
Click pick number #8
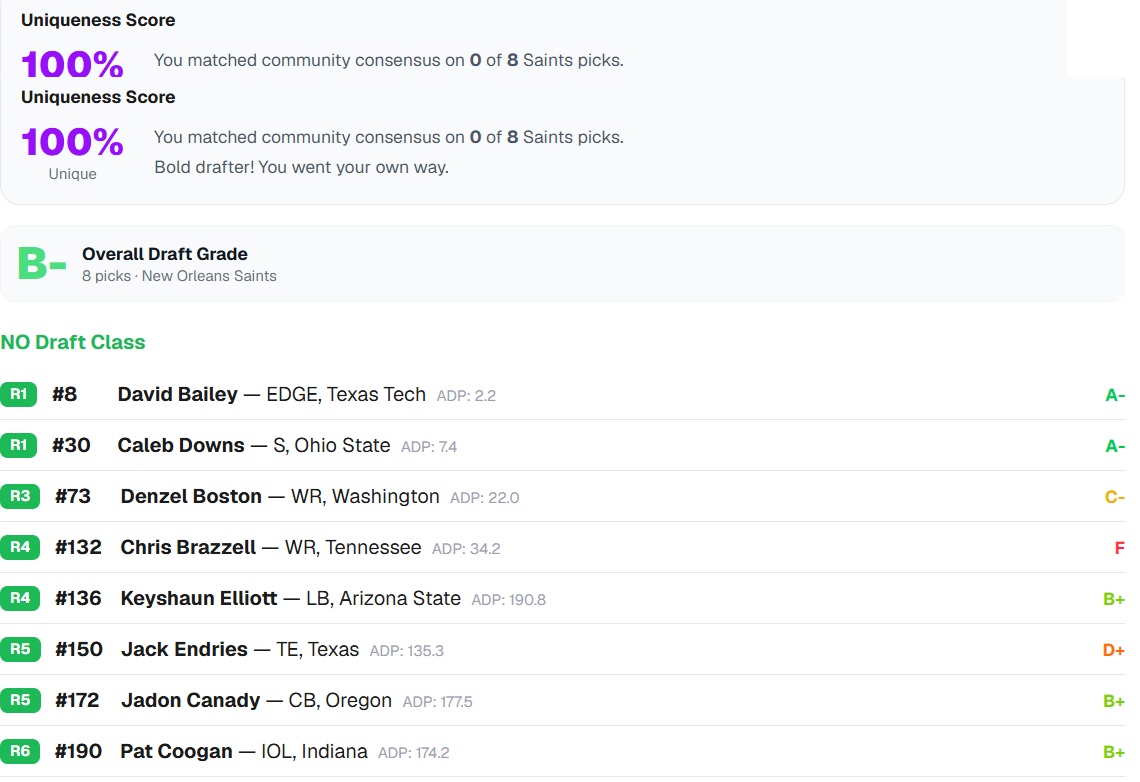coord(65,394)
